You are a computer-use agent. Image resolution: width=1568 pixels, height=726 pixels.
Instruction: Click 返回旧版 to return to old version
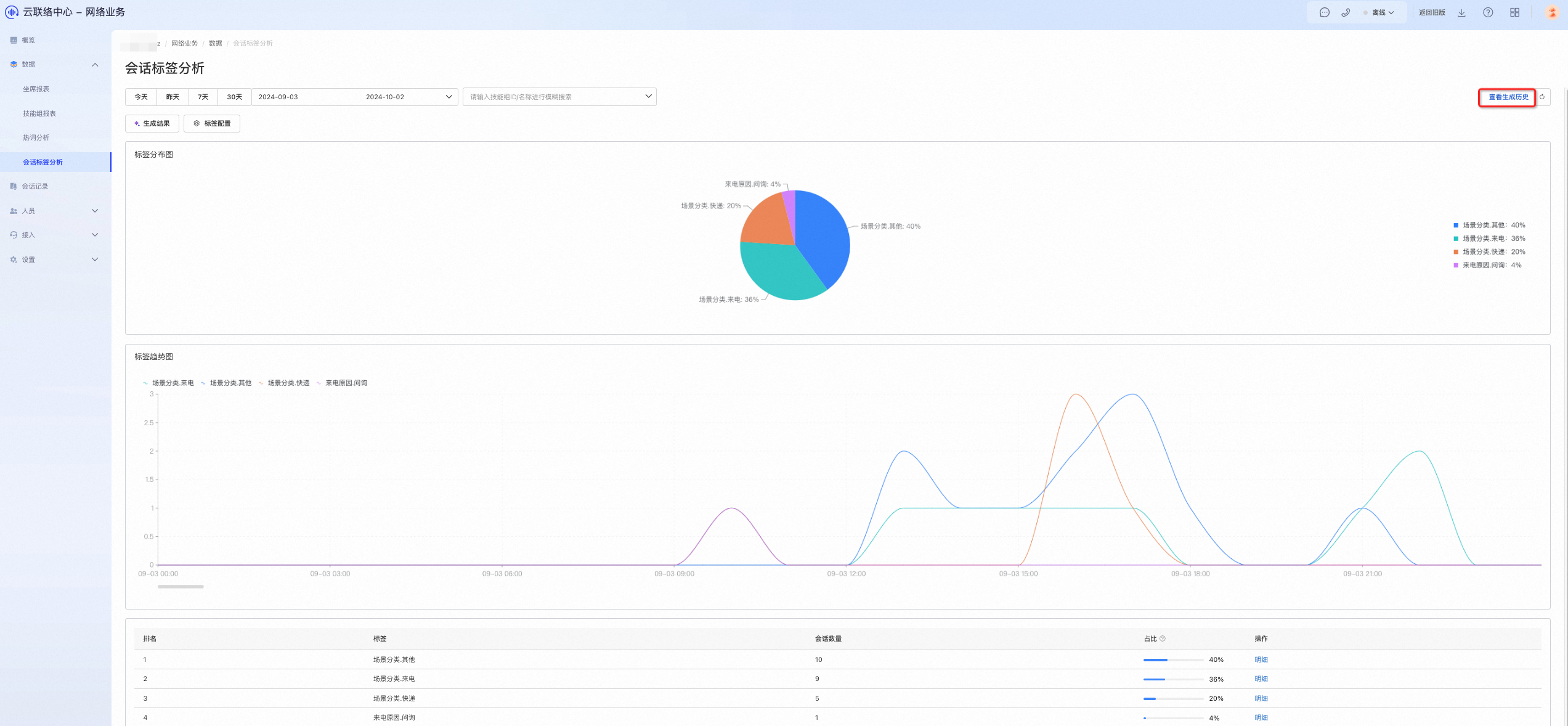pyautogui.click(x=1432, y=12)
